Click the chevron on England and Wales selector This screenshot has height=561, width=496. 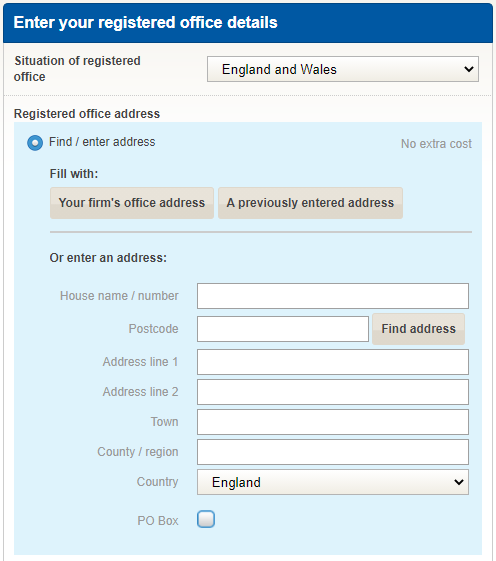pyautogui.click(x=469, y=69)
